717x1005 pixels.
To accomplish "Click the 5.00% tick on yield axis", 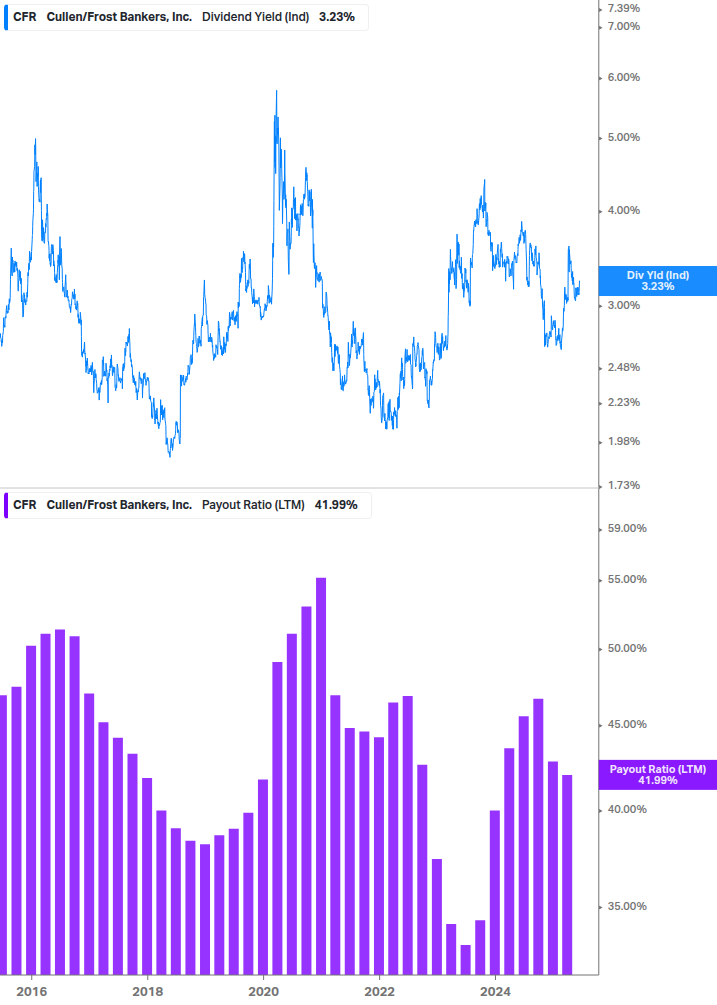I will tap(623, 137).
